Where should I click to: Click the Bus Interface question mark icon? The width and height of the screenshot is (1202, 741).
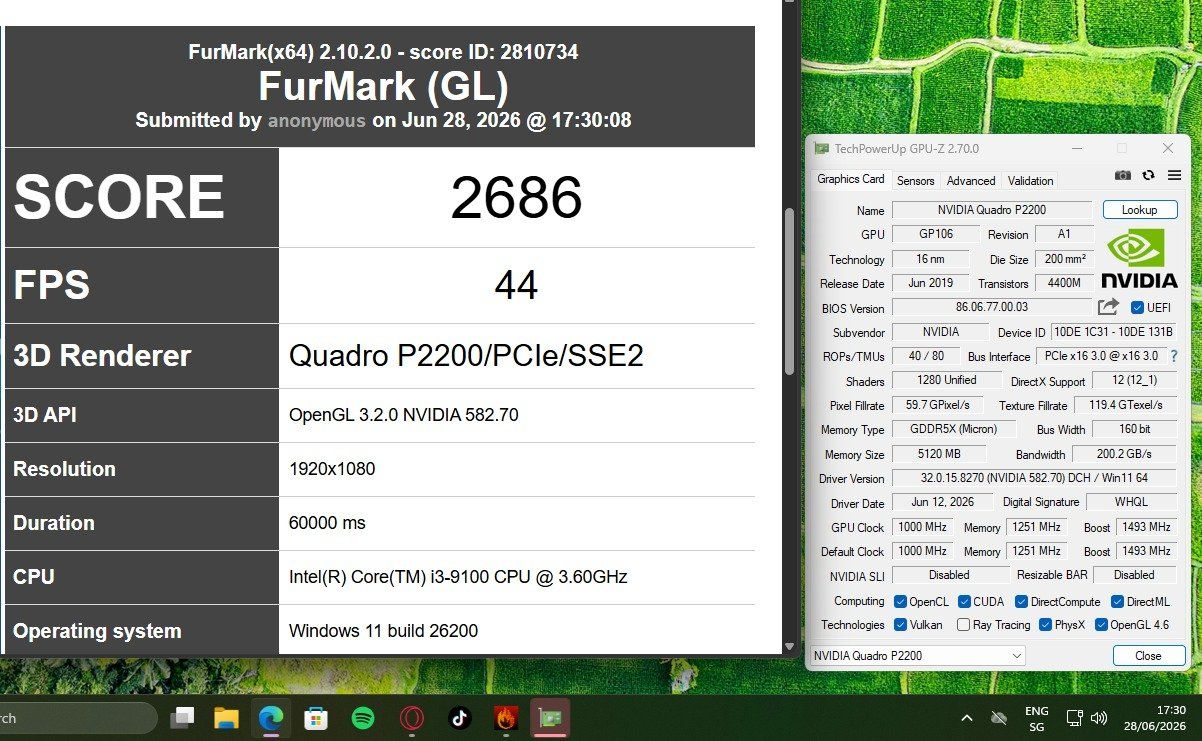1174,356
